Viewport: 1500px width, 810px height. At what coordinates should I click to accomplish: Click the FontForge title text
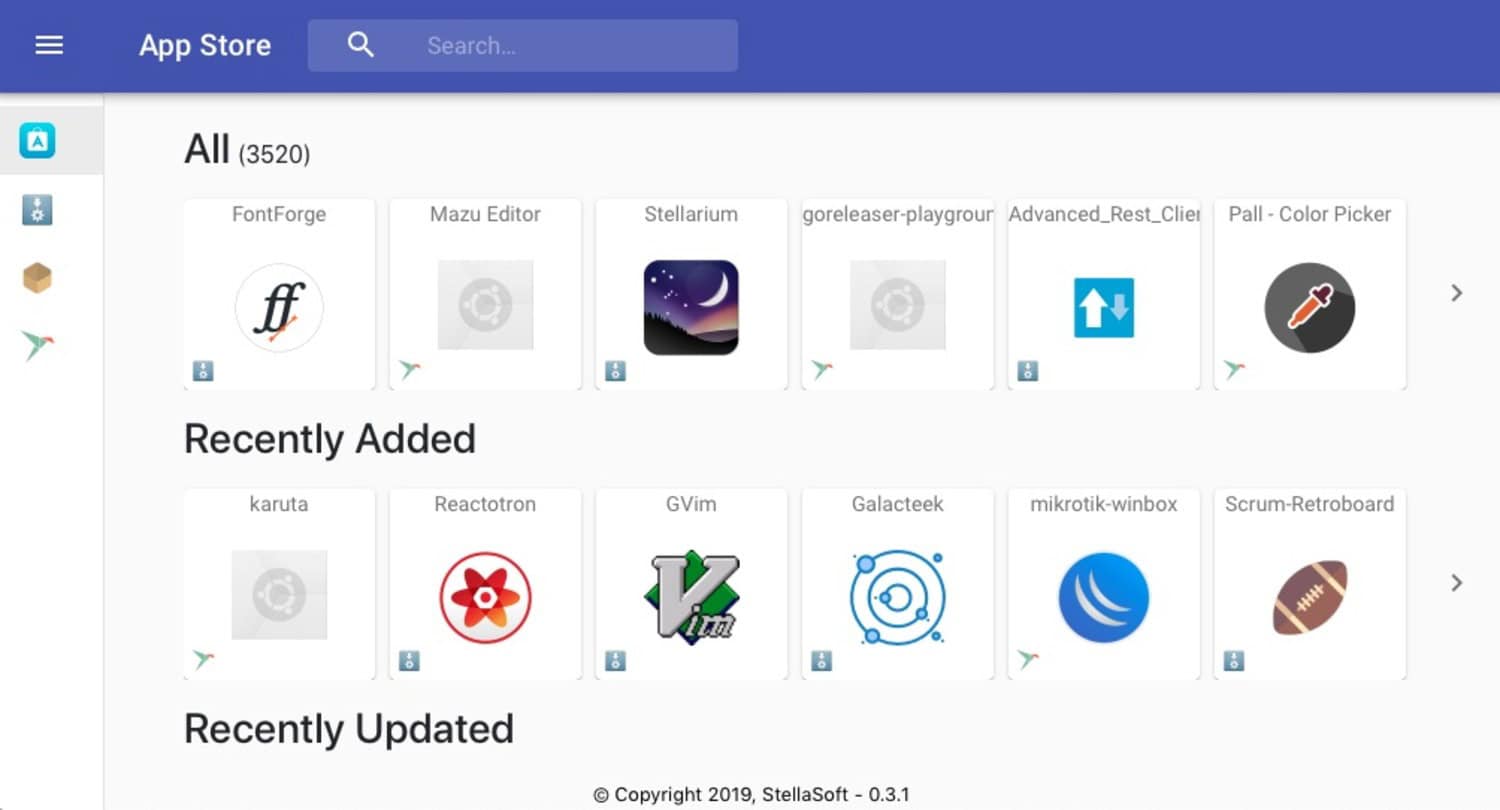point(279,214)
